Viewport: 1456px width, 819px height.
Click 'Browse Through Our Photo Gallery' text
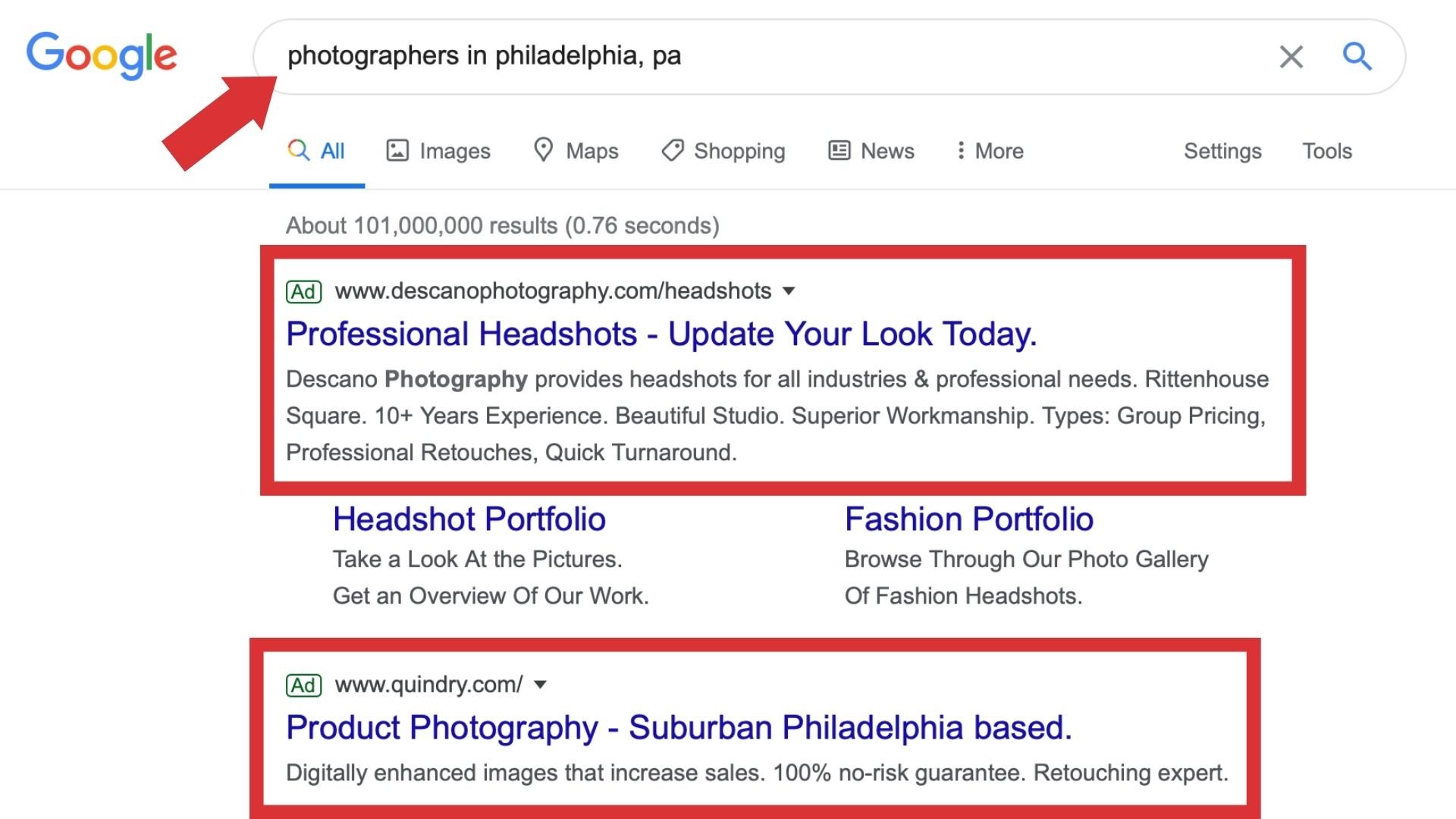[1026, 560]
